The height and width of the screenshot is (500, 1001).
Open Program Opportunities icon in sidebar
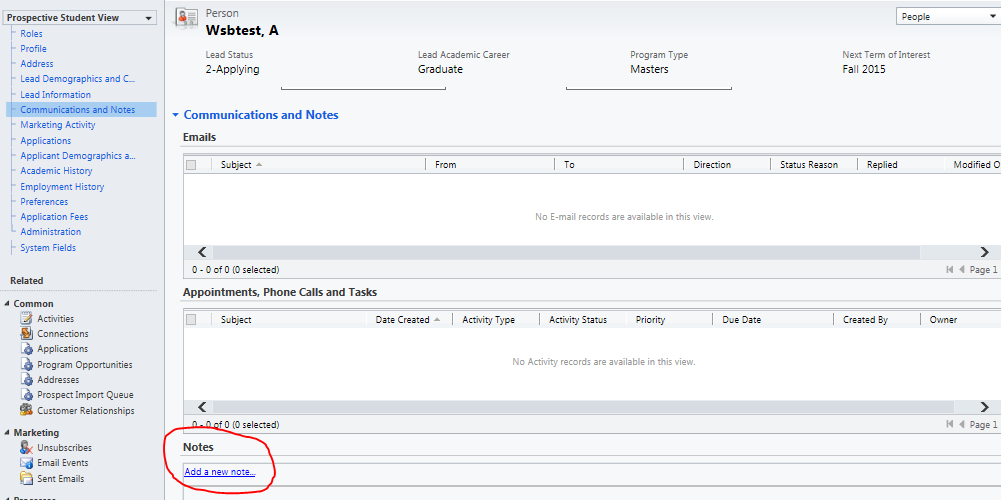(27, 365)
